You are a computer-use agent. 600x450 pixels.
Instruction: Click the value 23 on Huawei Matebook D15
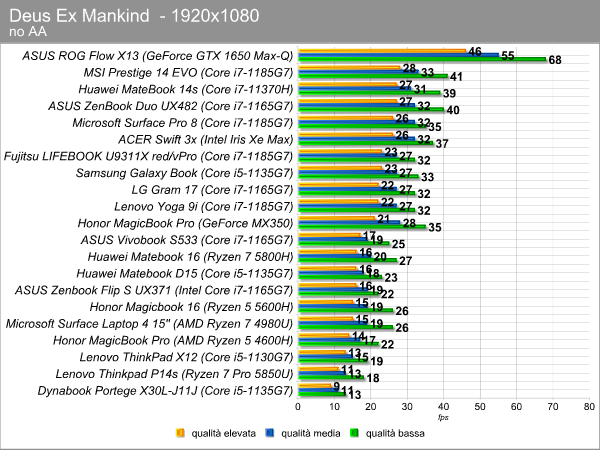click(x=391, y=278)
